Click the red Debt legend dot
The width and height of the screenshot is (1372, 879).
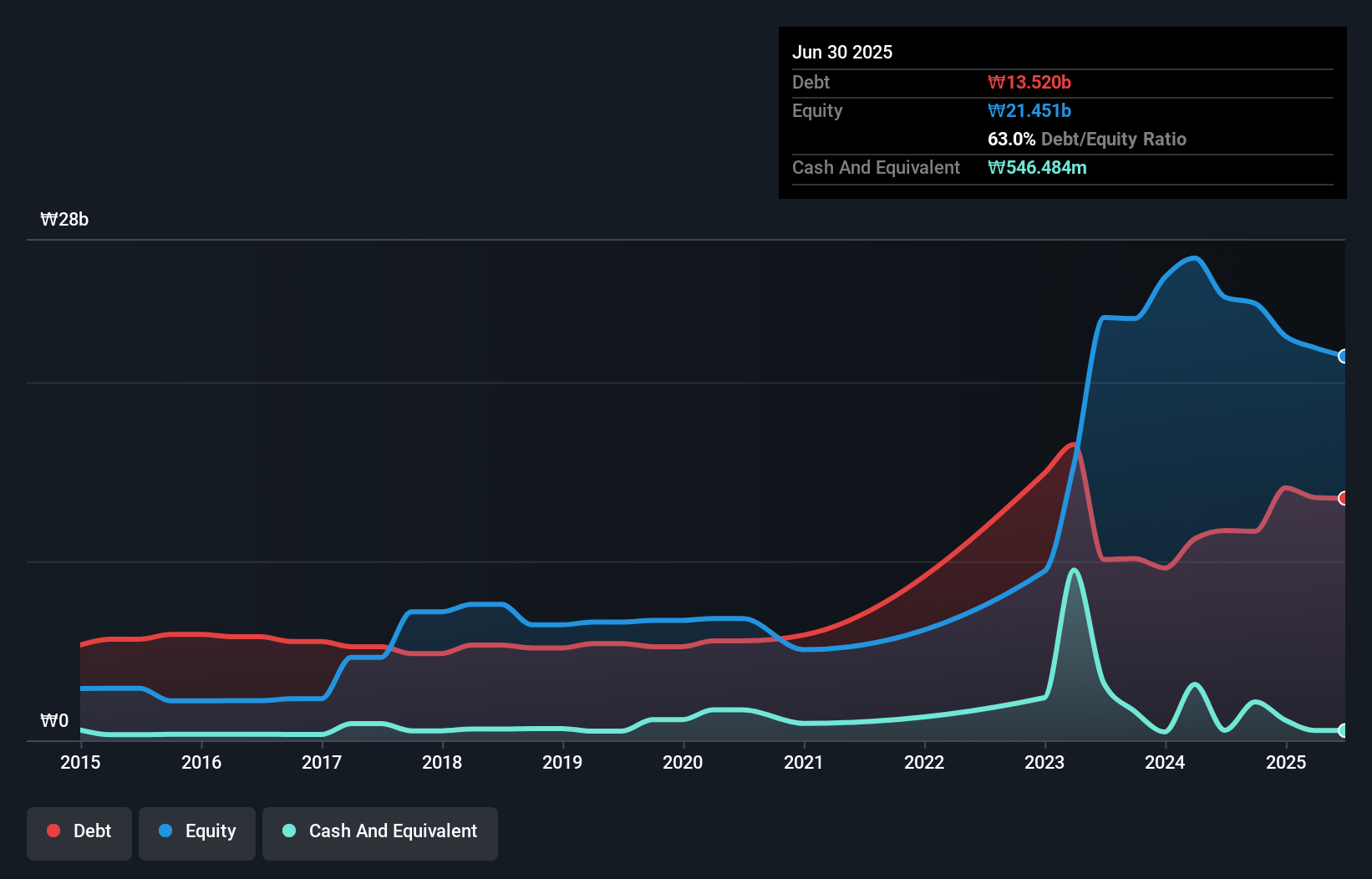coord(53,831)
